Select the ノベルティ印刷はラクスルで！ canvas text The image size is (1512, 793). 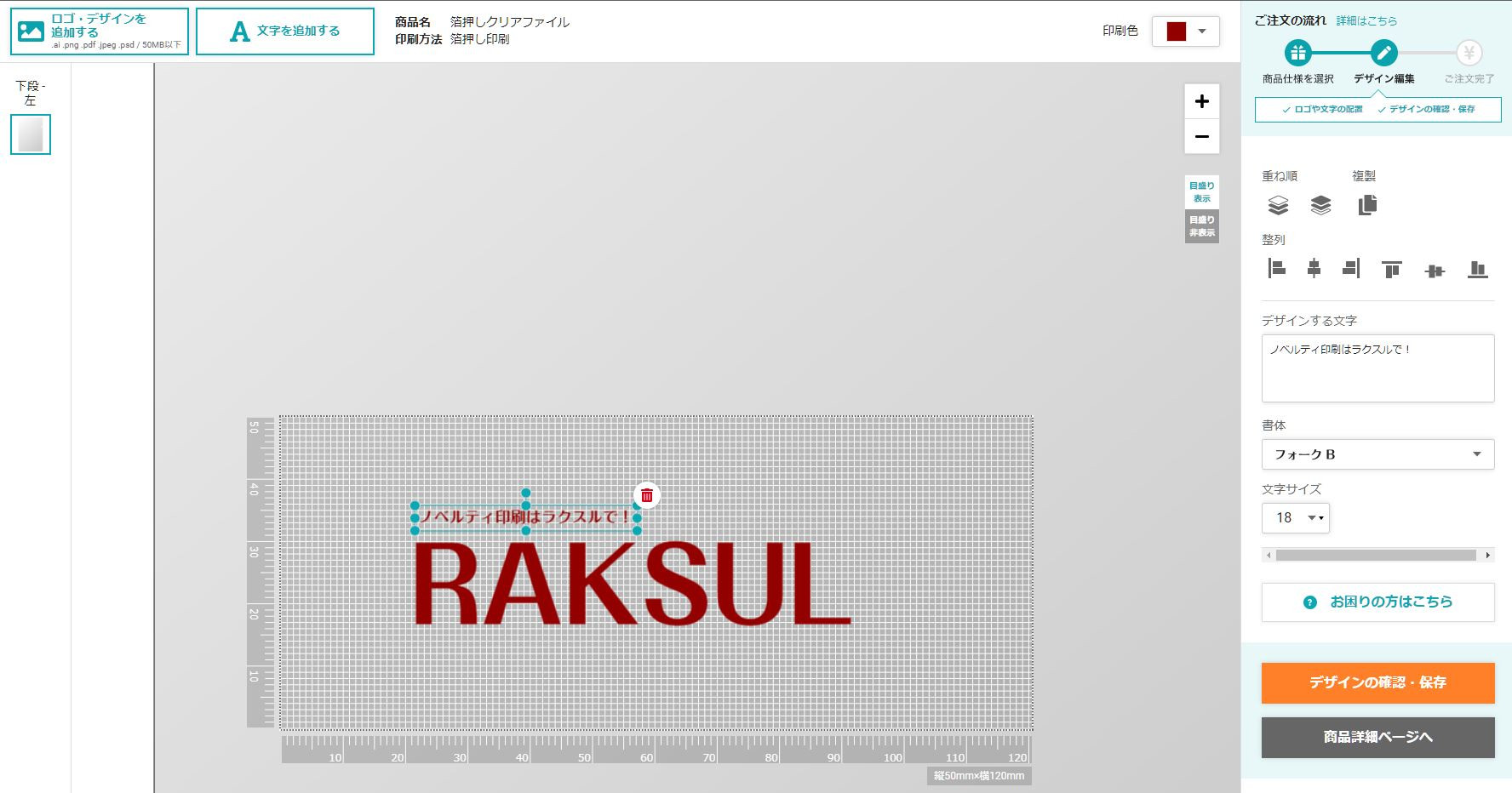point(525,516)
